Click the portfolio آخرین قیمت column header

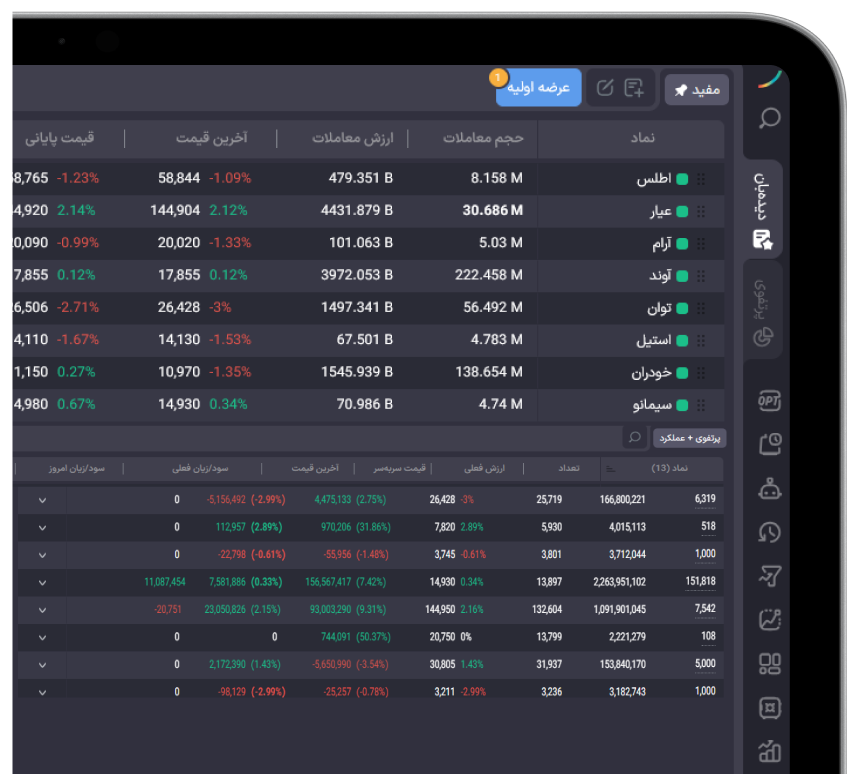(x=315, y=469)
